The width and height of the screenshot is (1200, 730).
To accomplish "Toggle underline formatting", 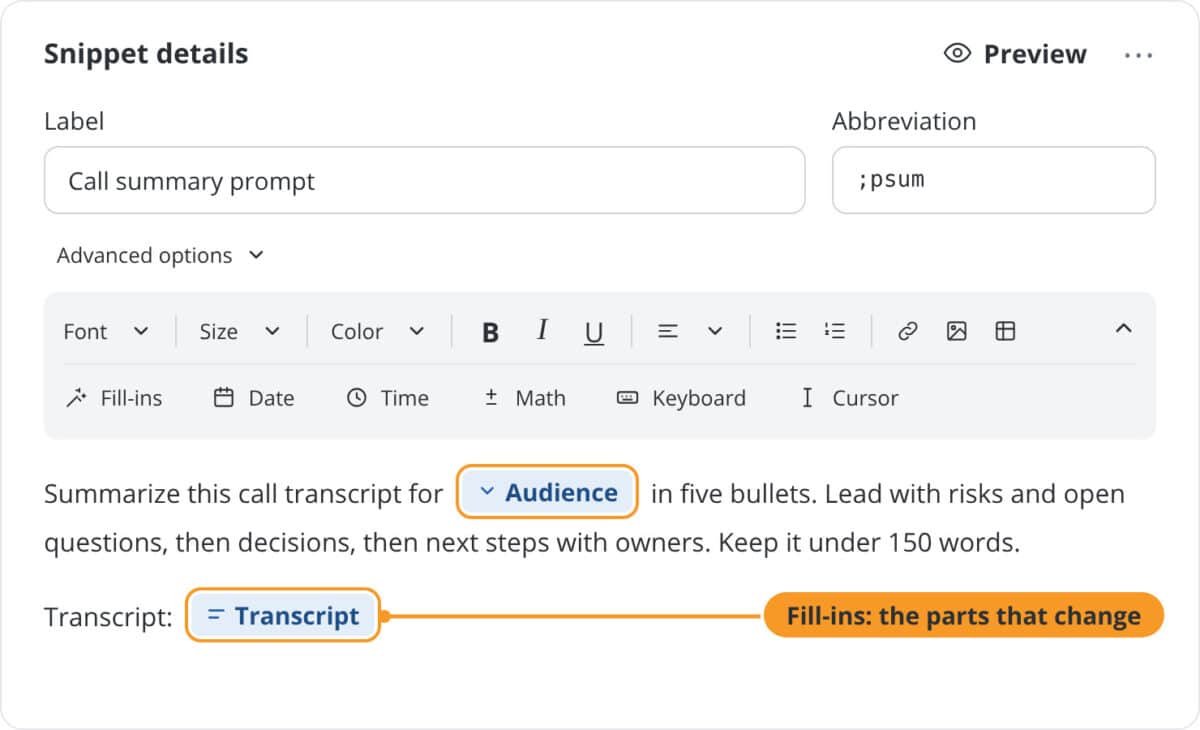I will coord(594,332).
